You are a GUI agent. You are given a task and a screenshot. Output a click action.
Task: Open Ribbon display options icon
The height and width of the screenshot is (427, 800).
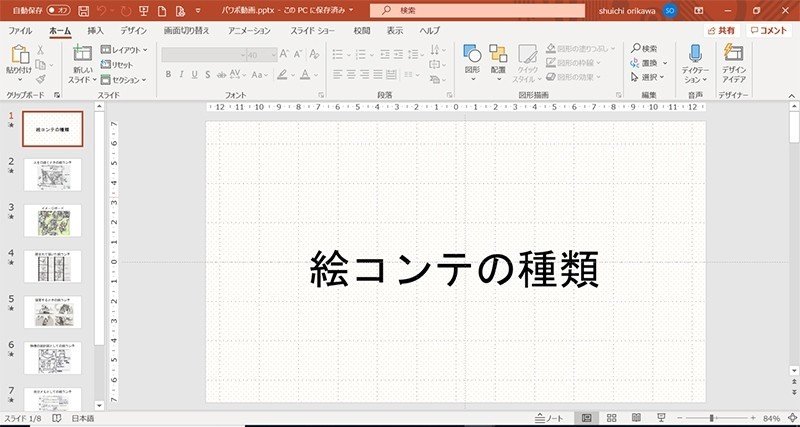699,10
